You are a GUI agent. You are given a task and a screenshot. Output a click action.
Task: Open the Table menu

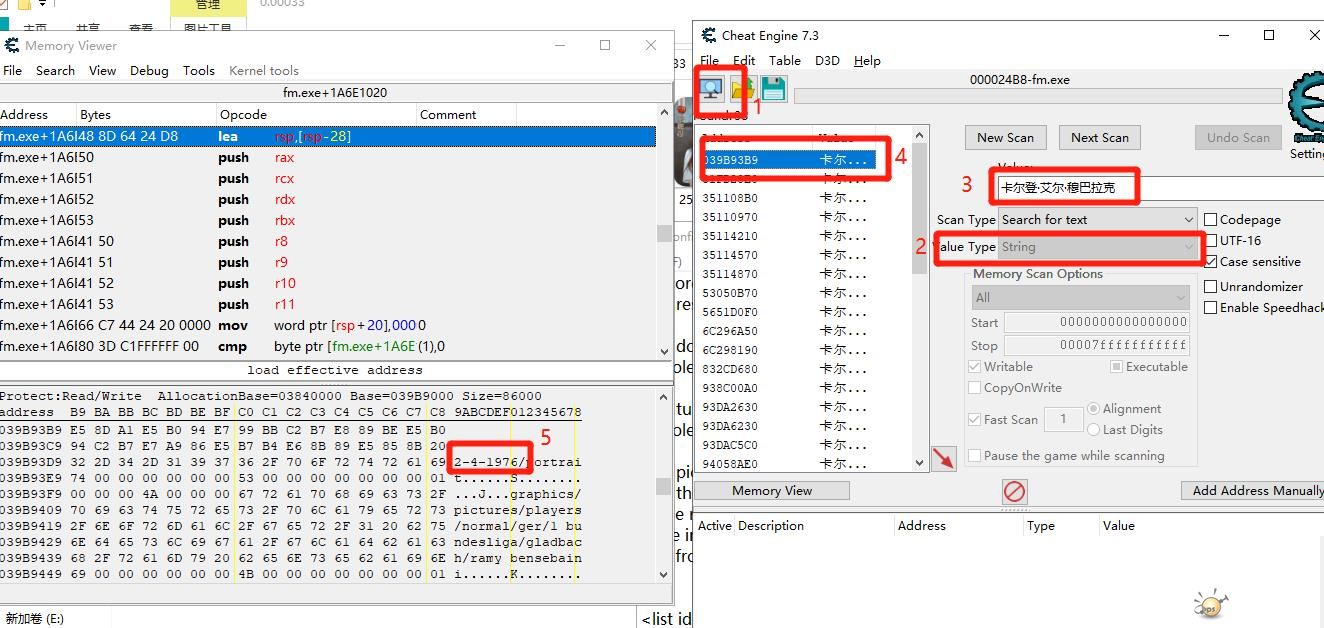(x=785, y=60)
